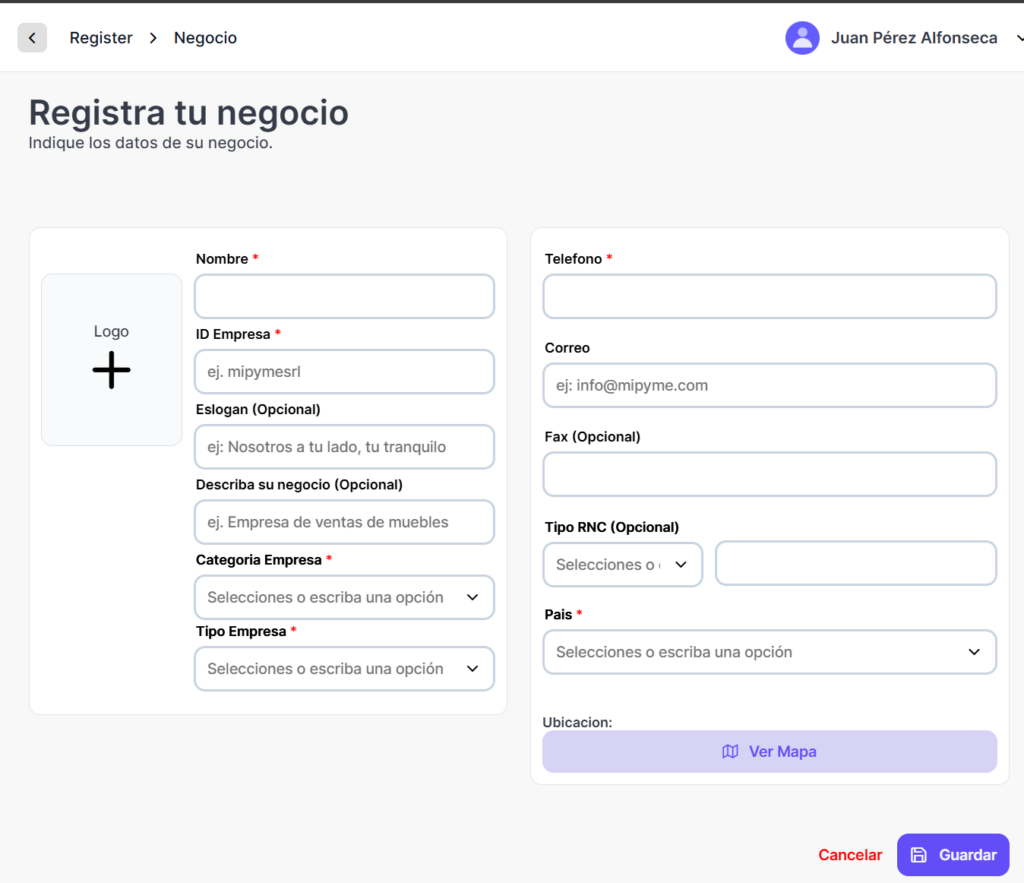Click the ID Empresa text field
Image resolution: width=1024 pixels, height=883 pixels.
[344, 372]
